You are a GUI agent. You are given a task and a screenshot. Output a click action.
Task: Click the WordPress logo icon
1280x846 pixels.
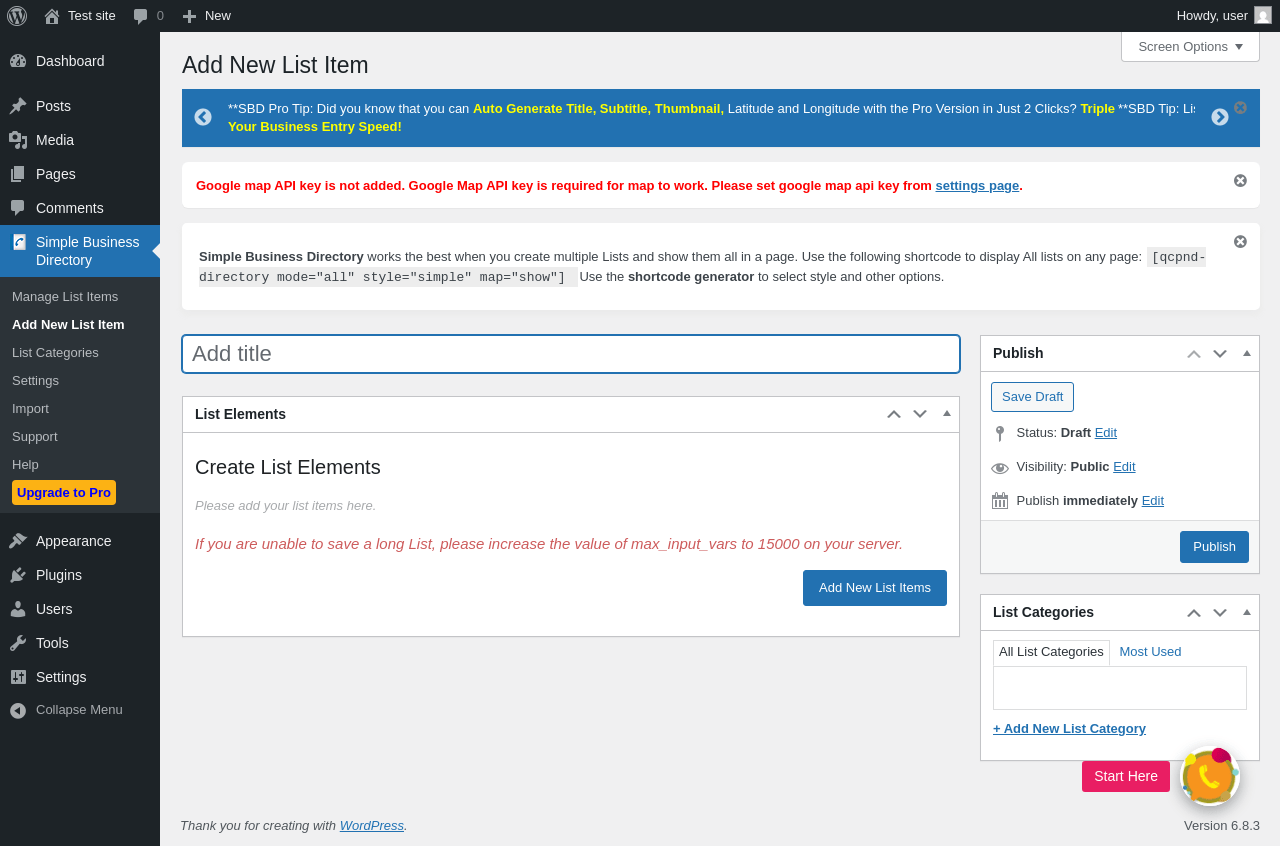17,16
